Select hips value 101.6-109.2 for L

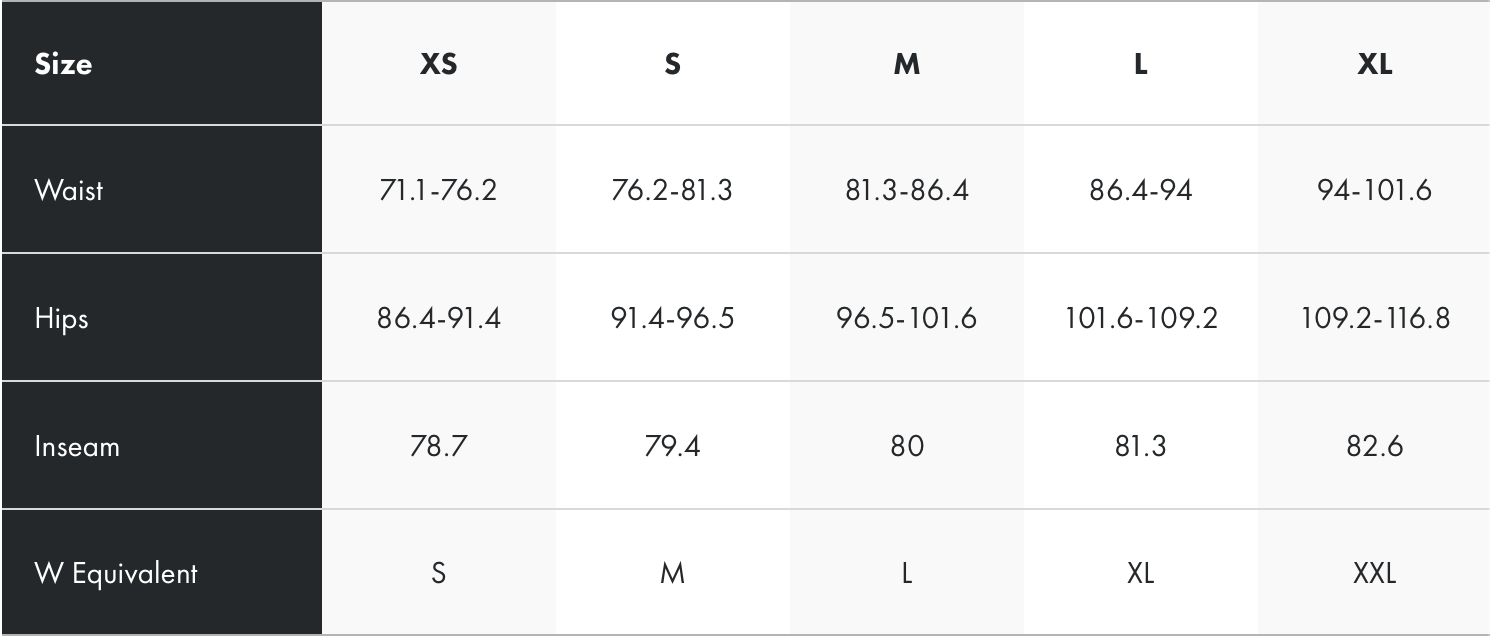(x=1140, y=318)
